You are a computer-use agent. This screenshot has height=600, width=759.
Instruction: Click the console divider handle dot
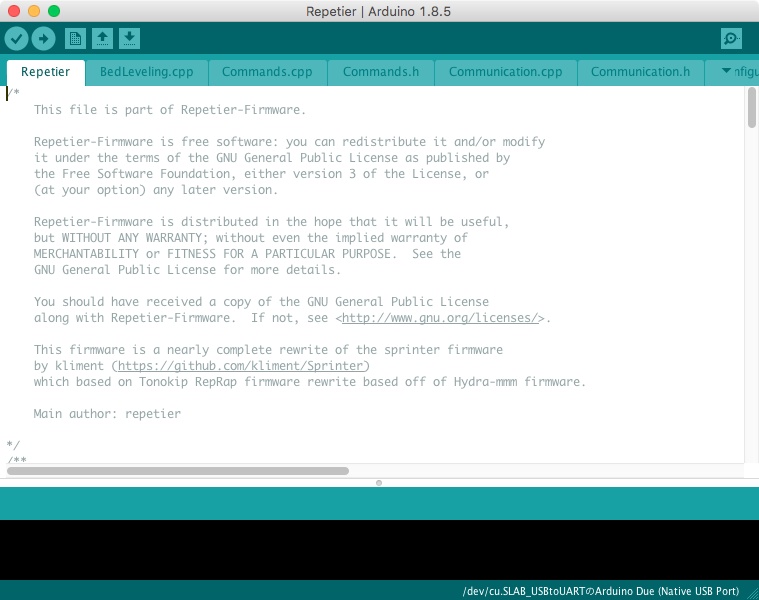[x=379, y=482]
